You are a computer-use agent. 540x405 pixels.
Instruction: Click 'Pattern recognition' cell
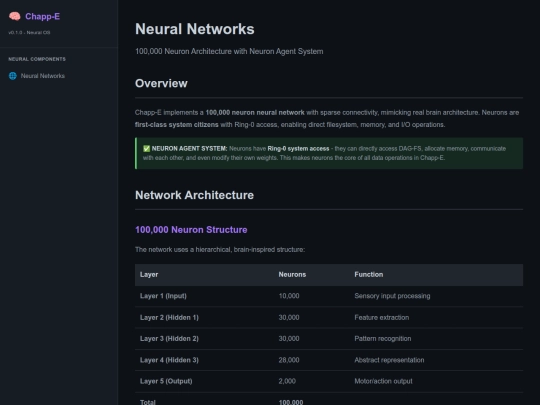click(383, 339)
